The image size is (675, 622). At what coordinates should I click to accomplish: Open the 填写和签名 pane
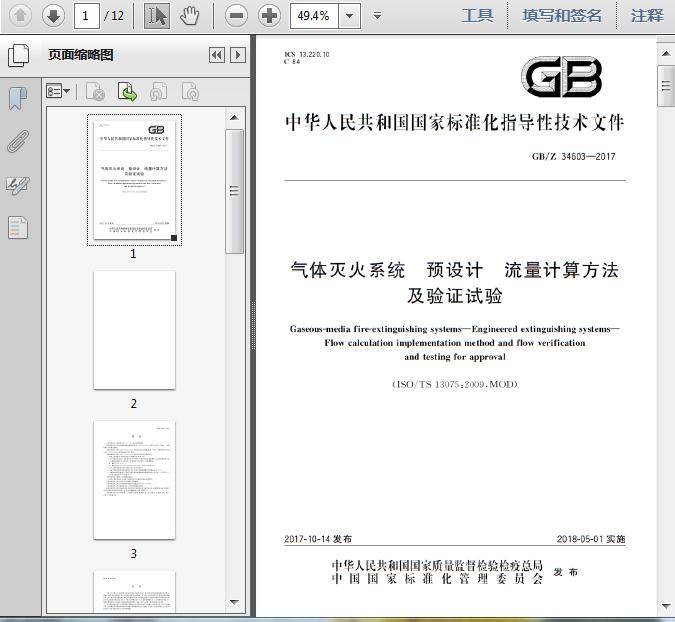[562, 16]
